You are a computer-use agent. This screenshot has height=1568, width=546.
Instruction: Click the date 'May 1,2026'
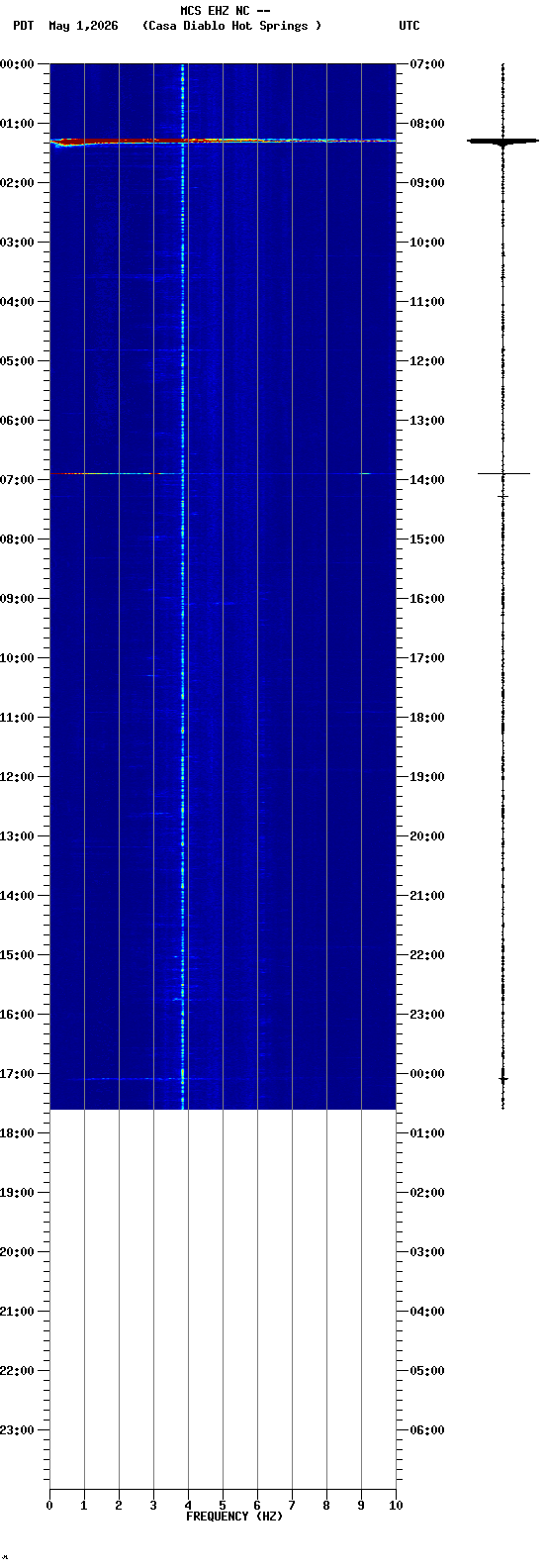coord(83,26)
